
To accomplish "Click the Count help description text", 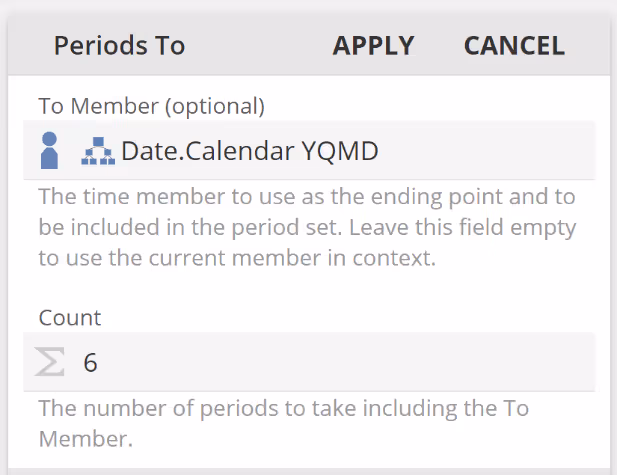I will click(283, 423).
